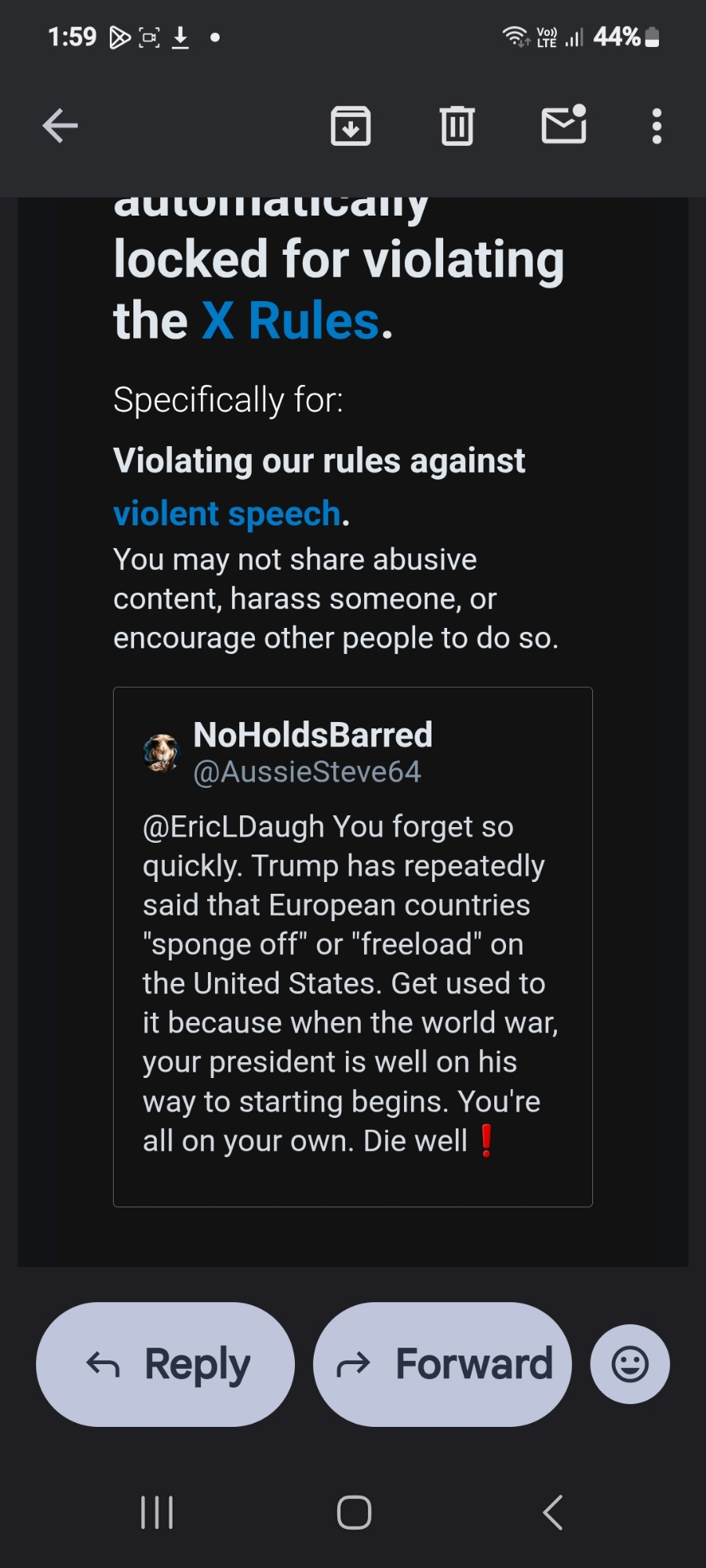Tap the Reply button
This screenshot has width=706, height=1568.
coord(166,1364)
